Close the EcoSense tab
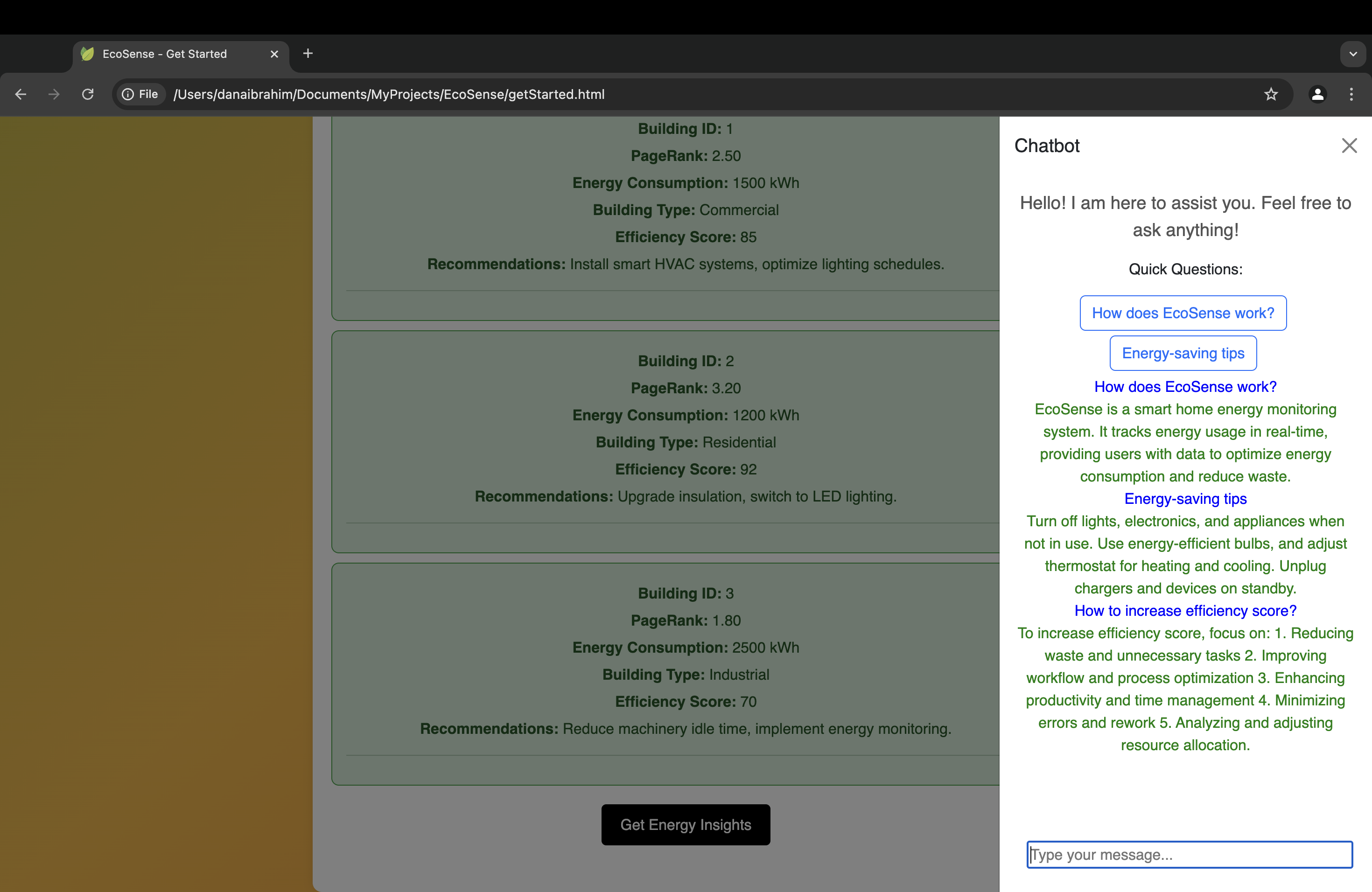 pos(274,54)
